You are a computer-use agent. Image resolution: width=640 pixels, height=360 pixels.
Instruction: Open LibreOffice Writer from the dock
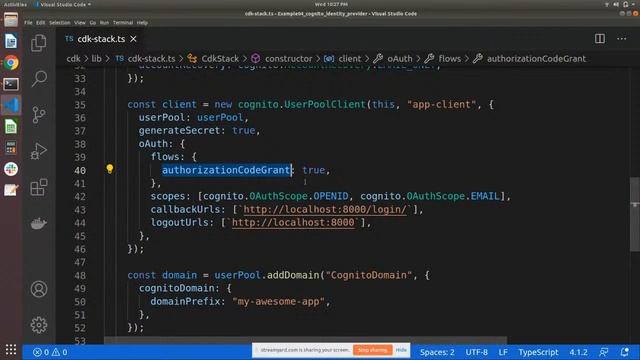(x=11, y=41)
